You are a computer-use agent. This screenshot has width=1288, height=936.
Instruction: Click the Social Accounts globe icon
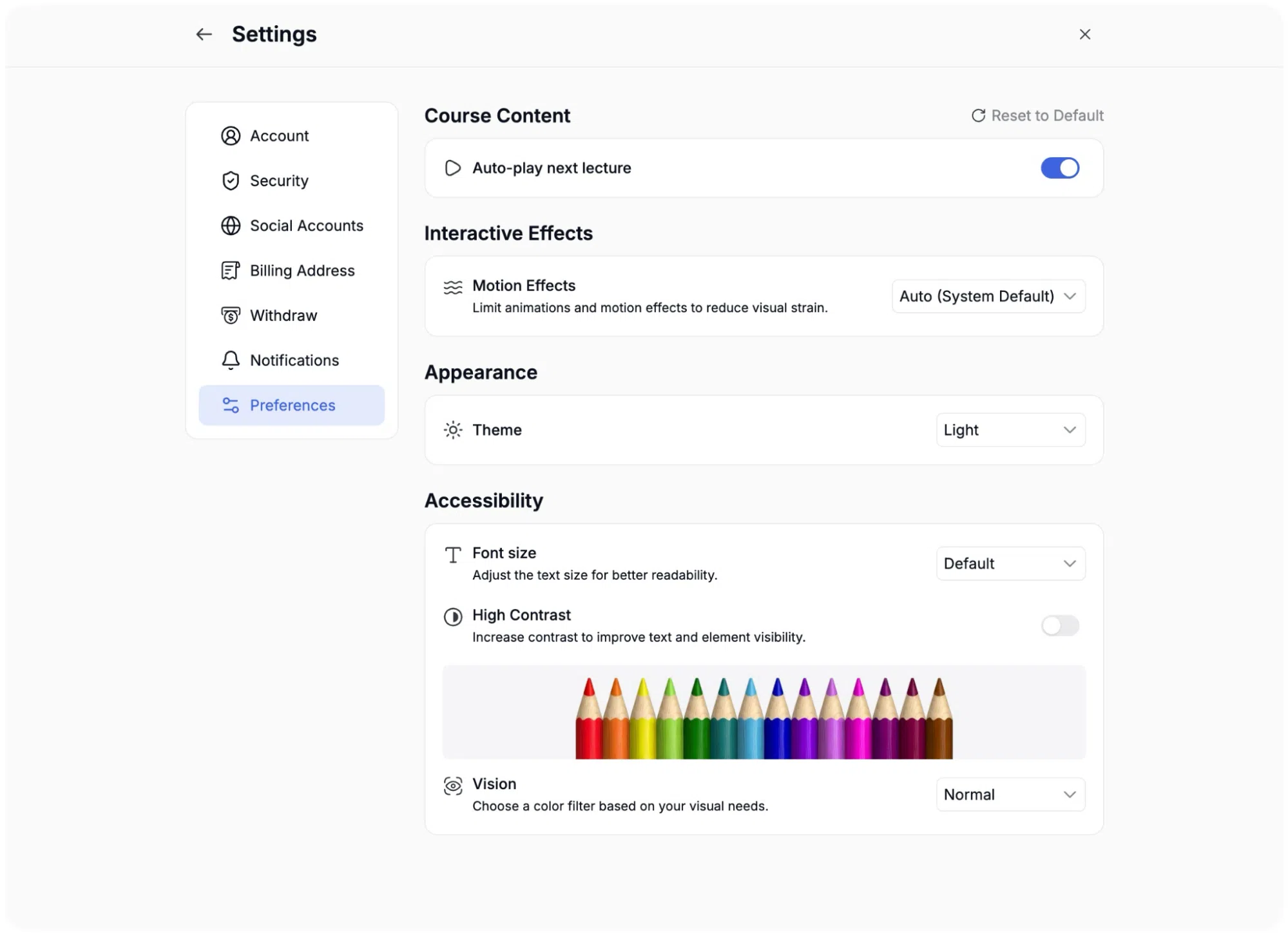click(231, 226)
